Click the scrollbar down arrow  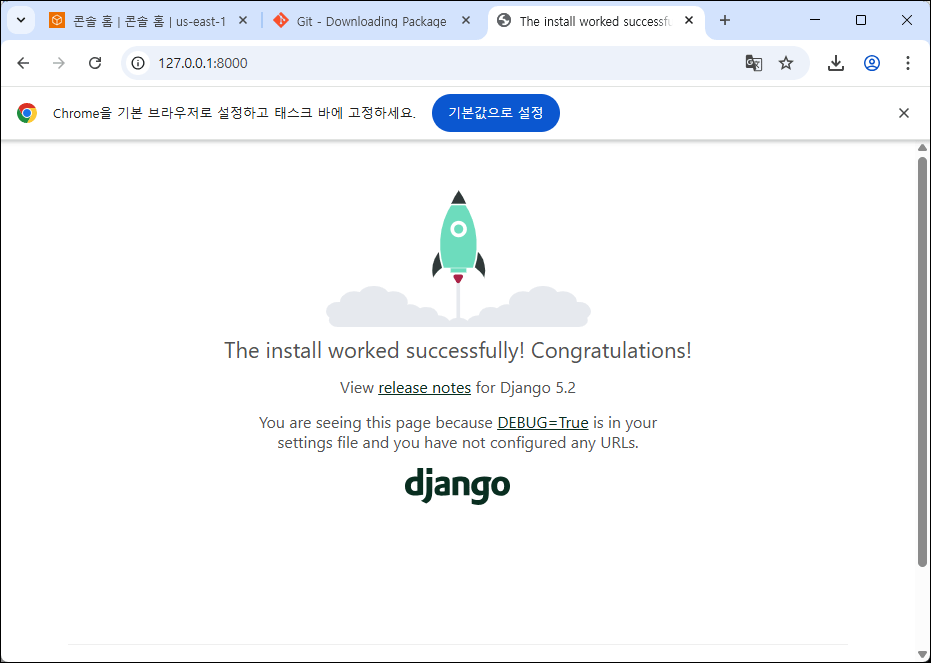click(x=922, y=655)
